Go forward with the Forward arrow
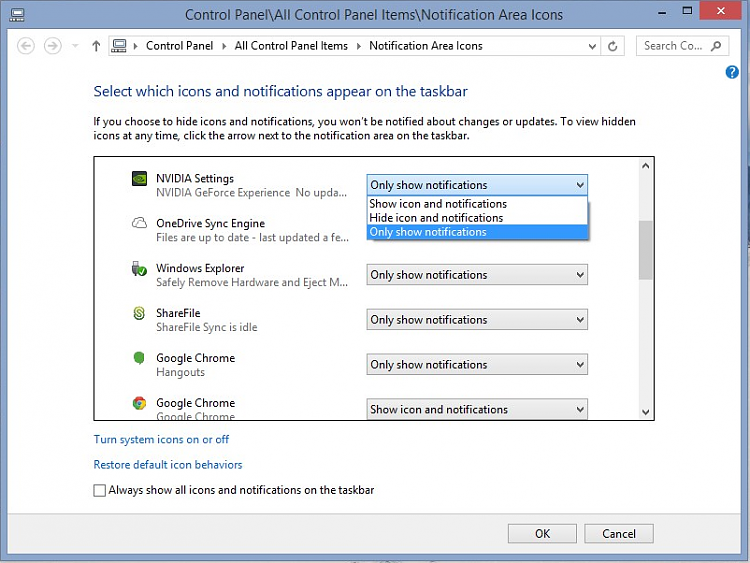 [53, 46]
